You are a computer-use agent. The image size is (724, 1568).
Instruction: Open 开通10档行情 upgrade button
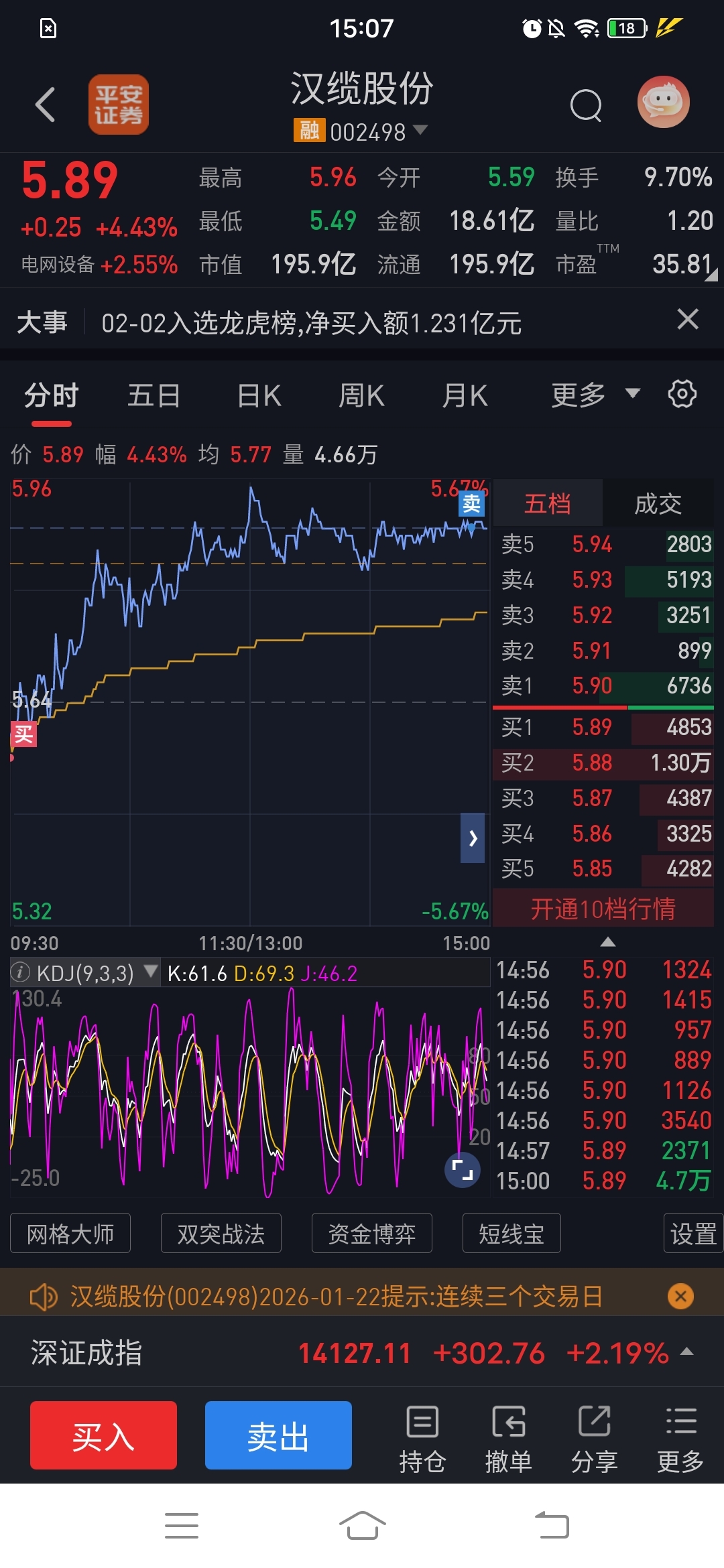coord(603,908)
